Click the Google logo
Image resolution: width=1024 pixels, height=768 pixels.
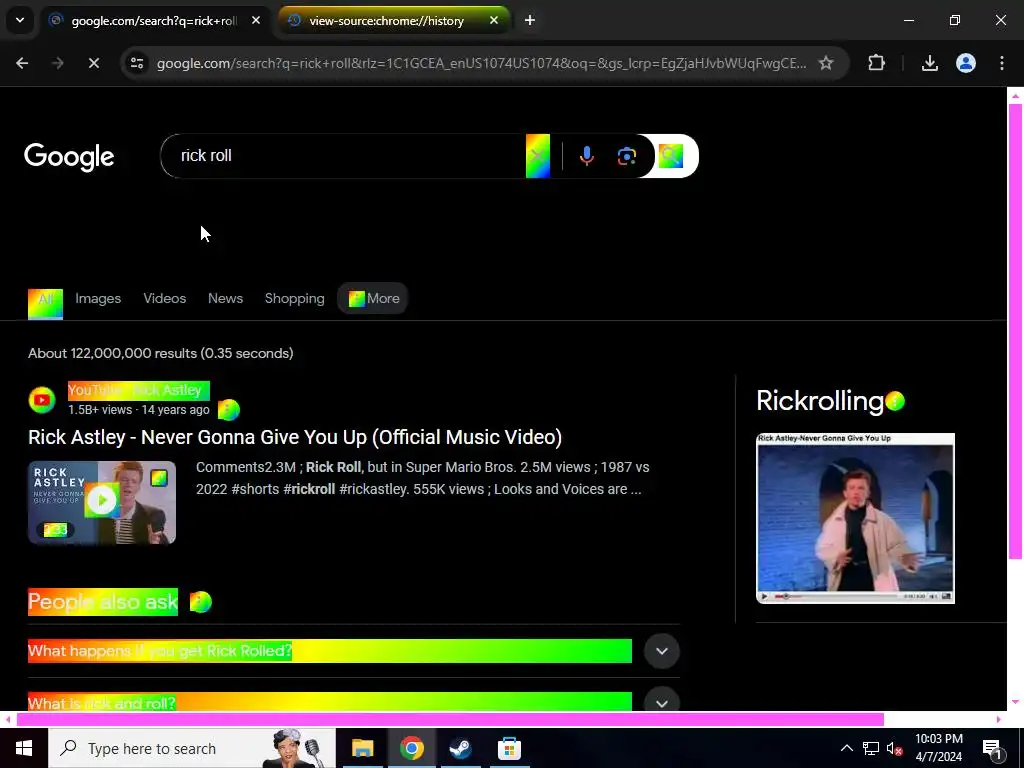[69, 157]
